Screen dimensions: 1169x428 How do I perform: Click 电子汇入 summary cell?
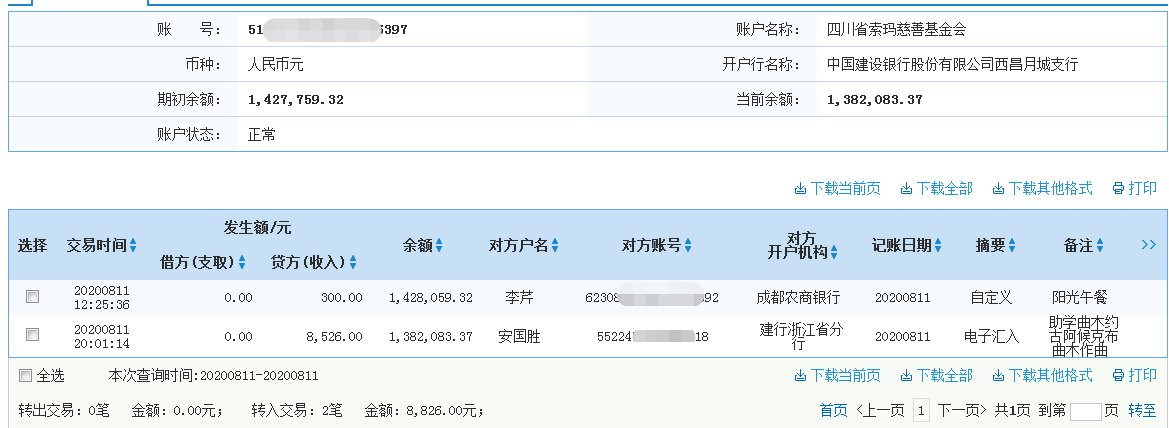[992, 336]
